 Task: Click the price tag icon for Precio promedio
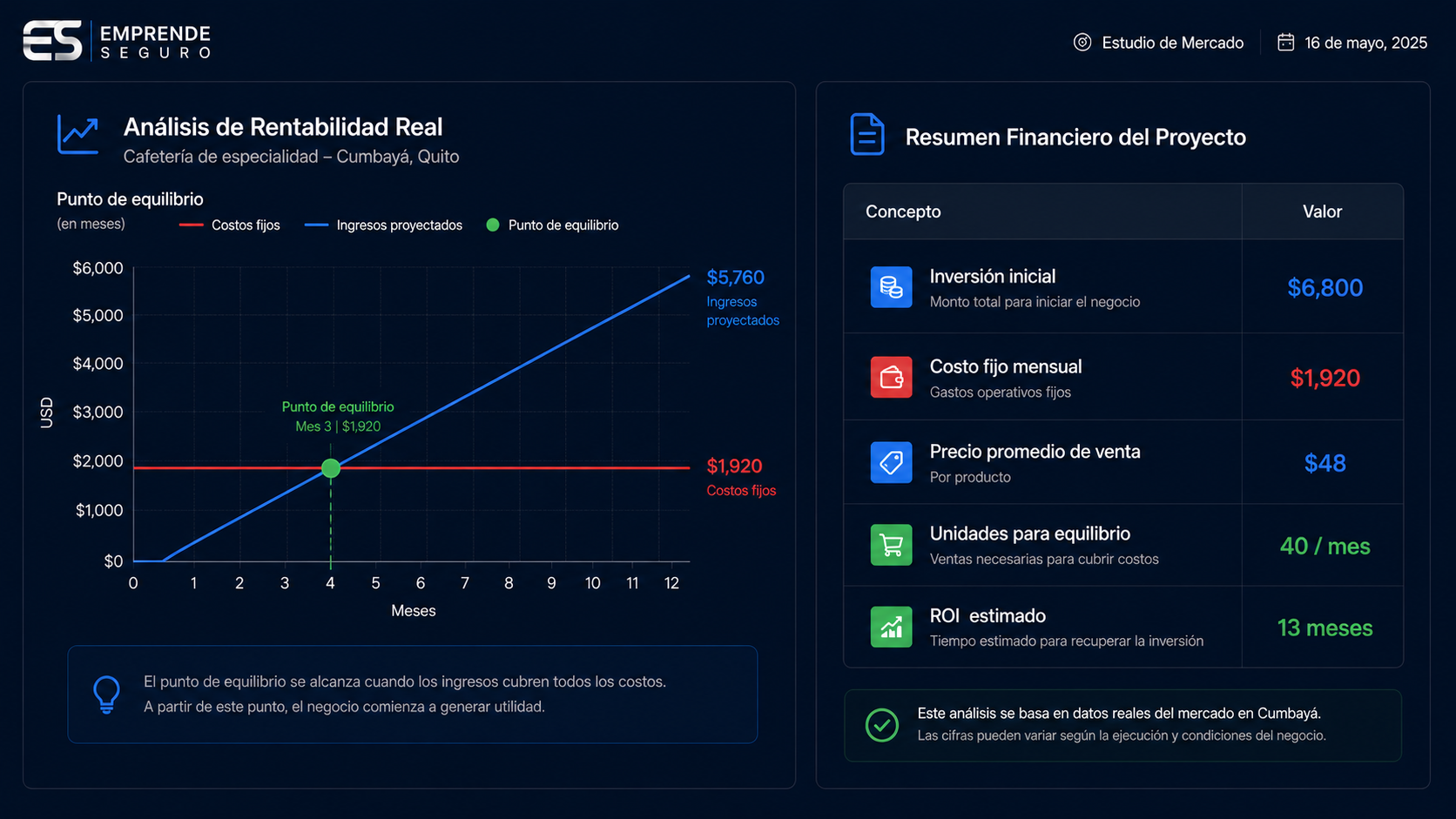click(x=891, y=462)
